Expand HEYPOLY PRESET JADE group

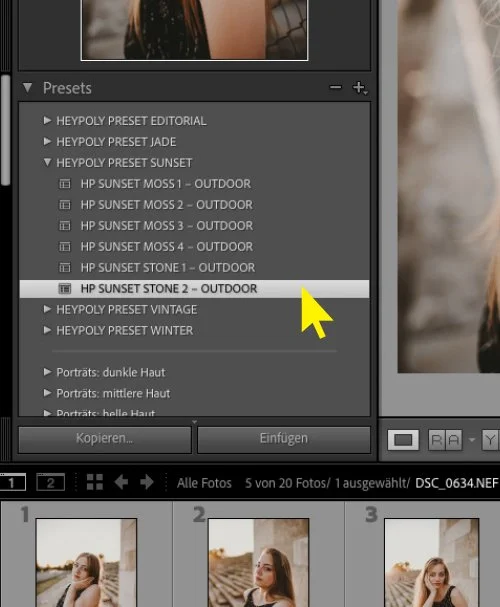pyautogui.click(x=47, y=141)
